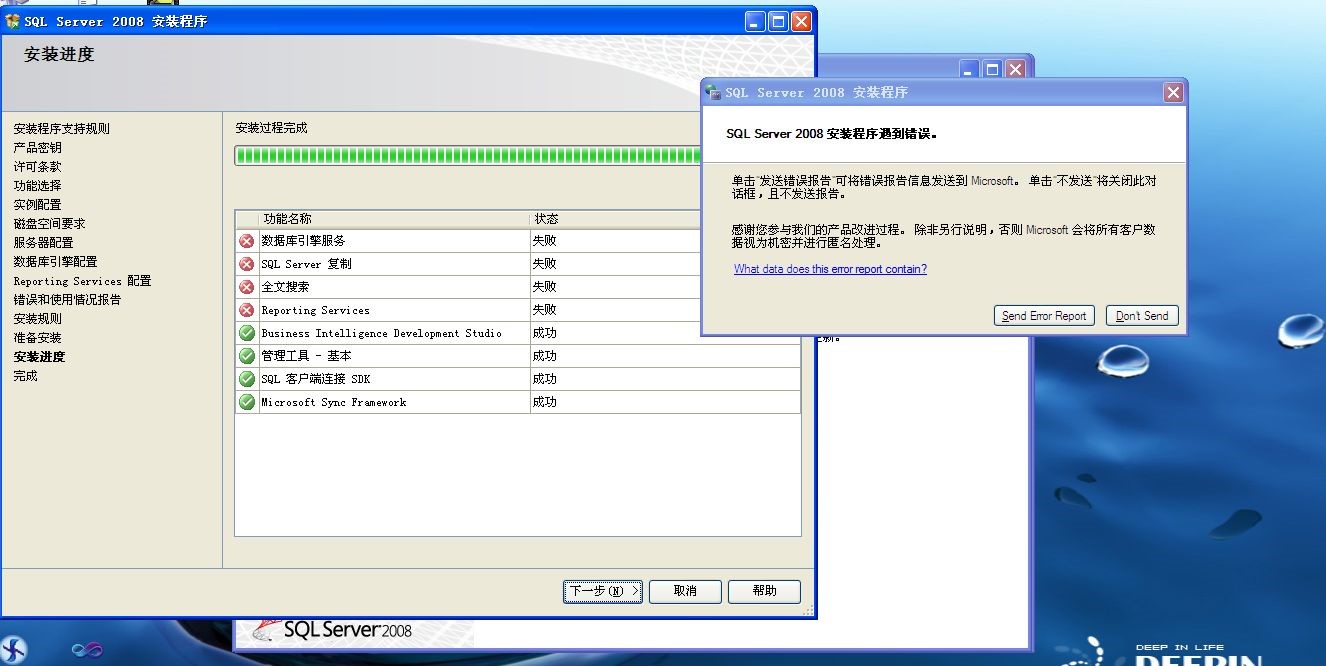Select 安装规则 step in sidebar

[x=37, y=319]
